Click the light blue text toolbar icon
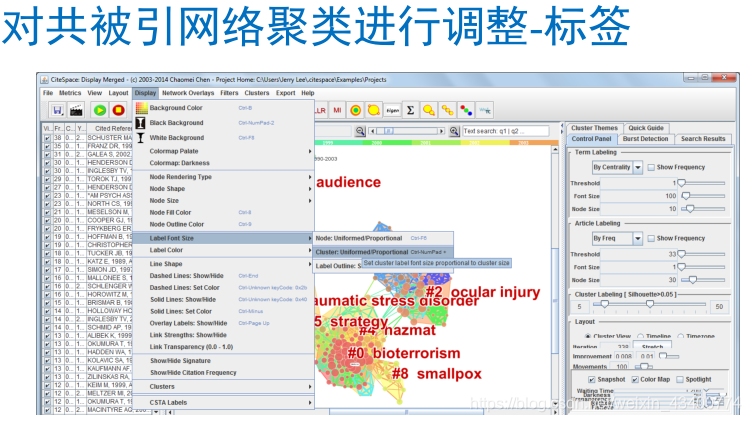Image resolution: width=751 pixels, height=422 pixels. (485, 111)
